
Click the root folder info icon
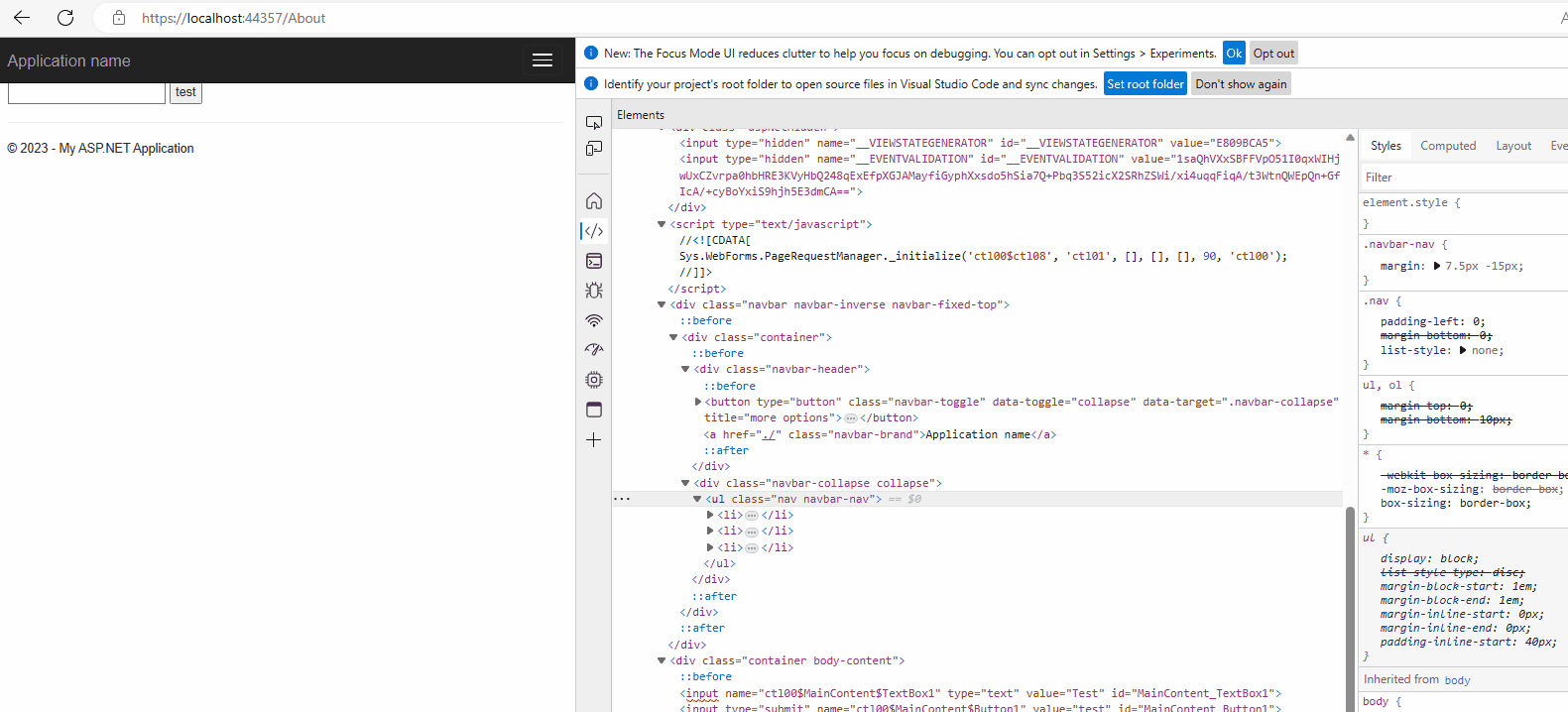(591, 84)
